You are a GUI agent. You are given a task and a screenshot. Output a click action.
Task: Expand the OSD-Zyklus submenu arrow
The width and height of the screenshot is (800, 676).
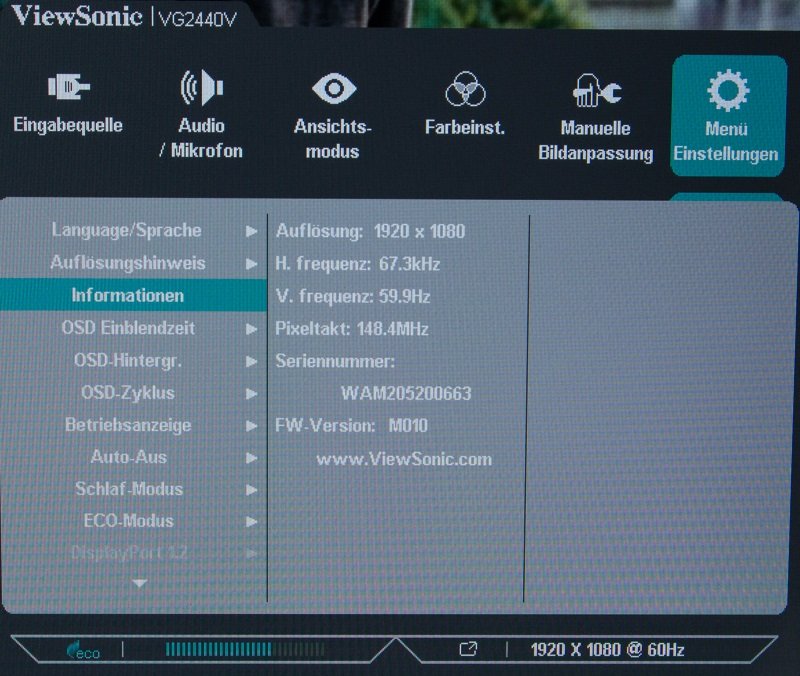pyautogui.click(x=251, y=394)
